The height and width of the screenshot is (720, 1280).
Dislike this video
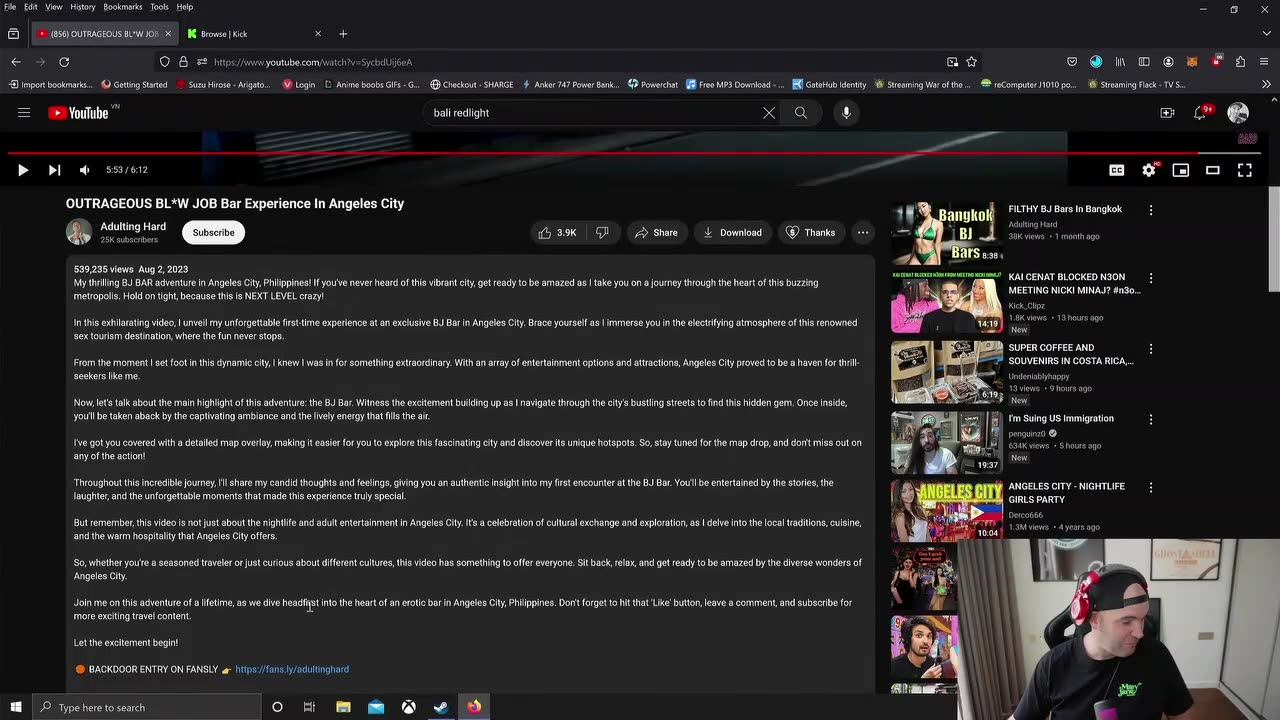602,233
